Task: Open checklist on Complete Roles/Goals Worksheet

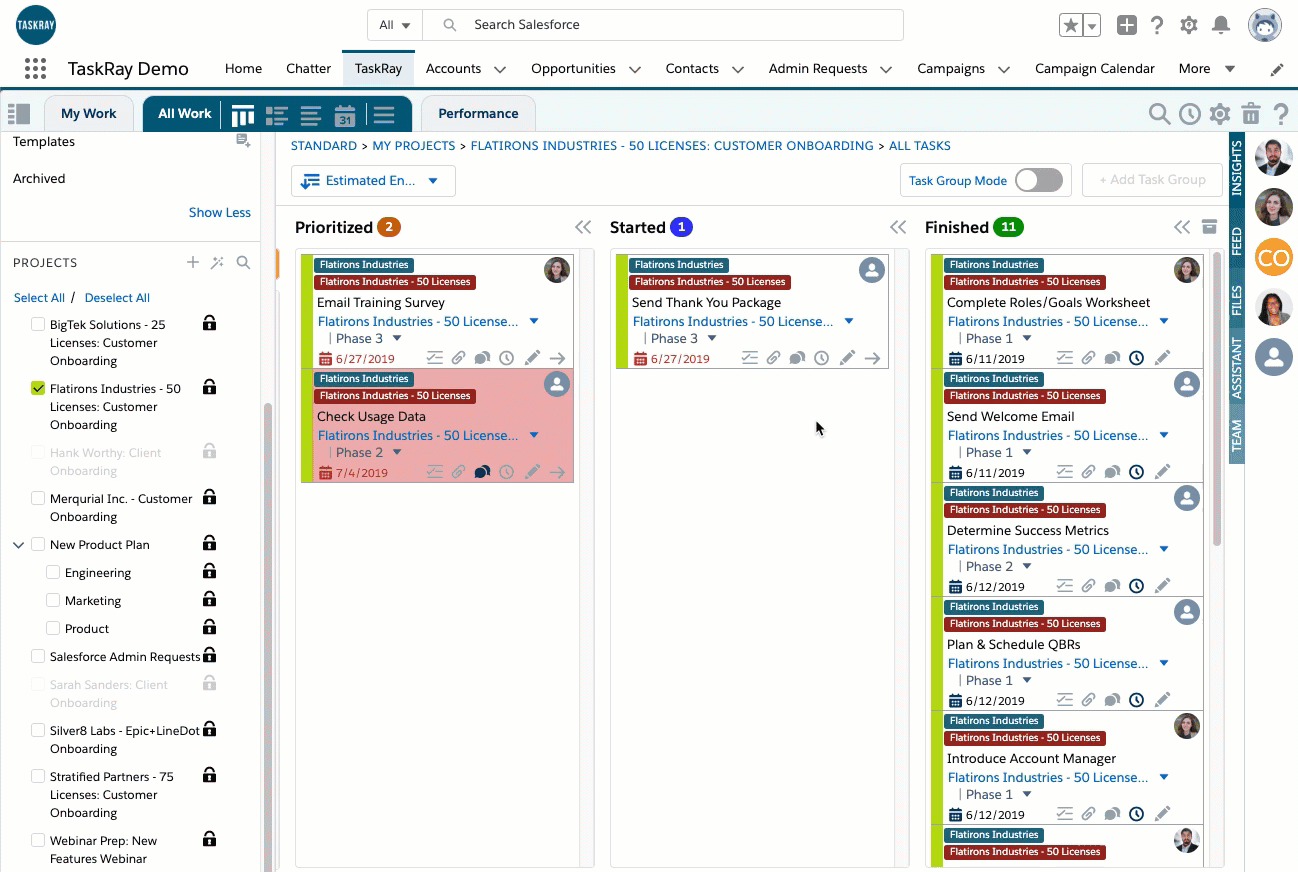Action: click(1065, 358)
